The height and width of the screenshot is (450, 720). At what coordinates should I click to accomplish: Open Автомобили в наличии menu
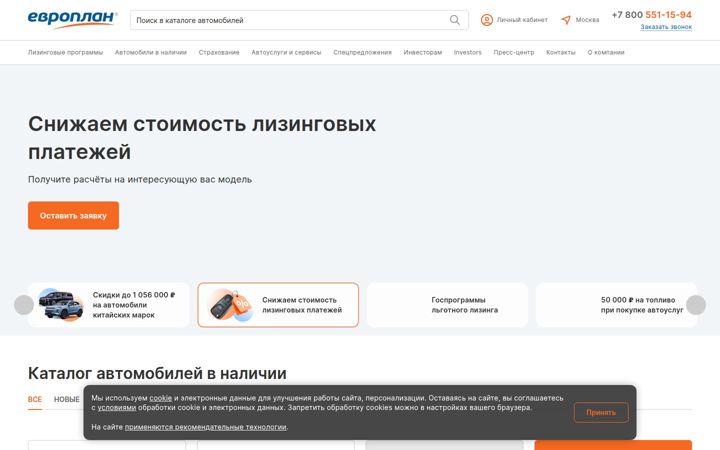(x=151, y=52)
